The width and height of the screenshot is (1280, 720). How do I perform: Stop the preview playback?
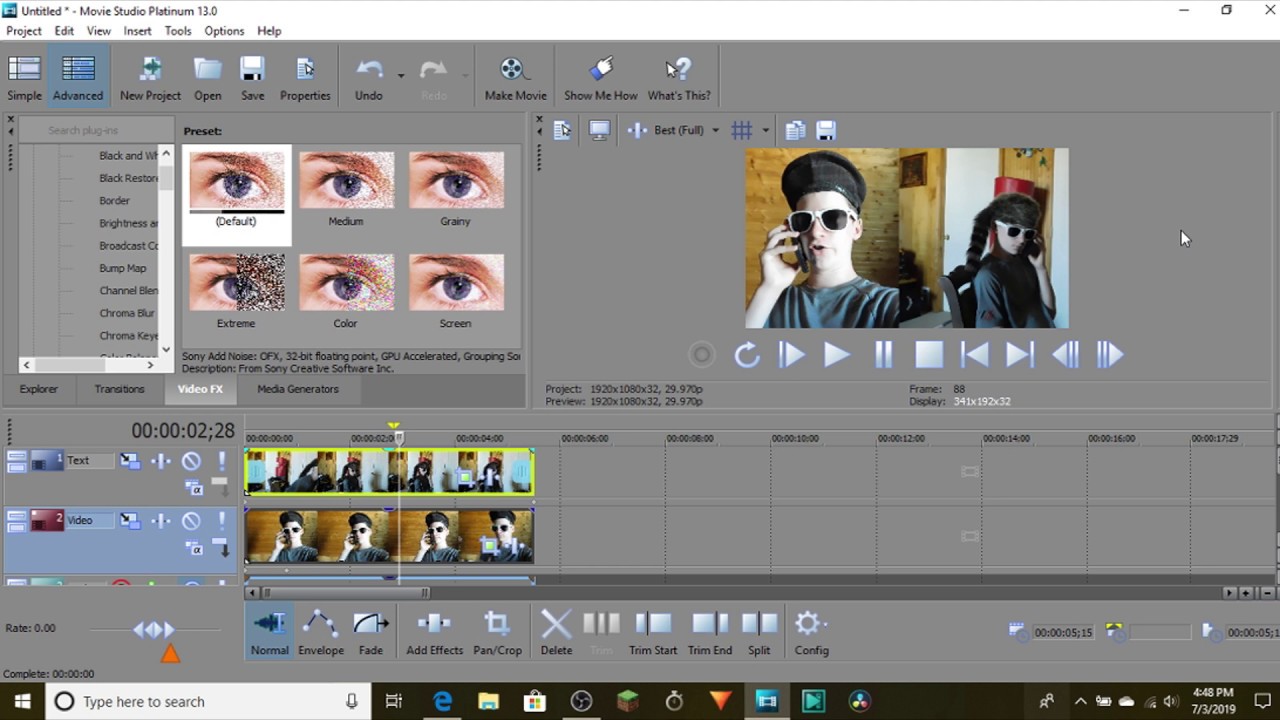pos(929,355)
